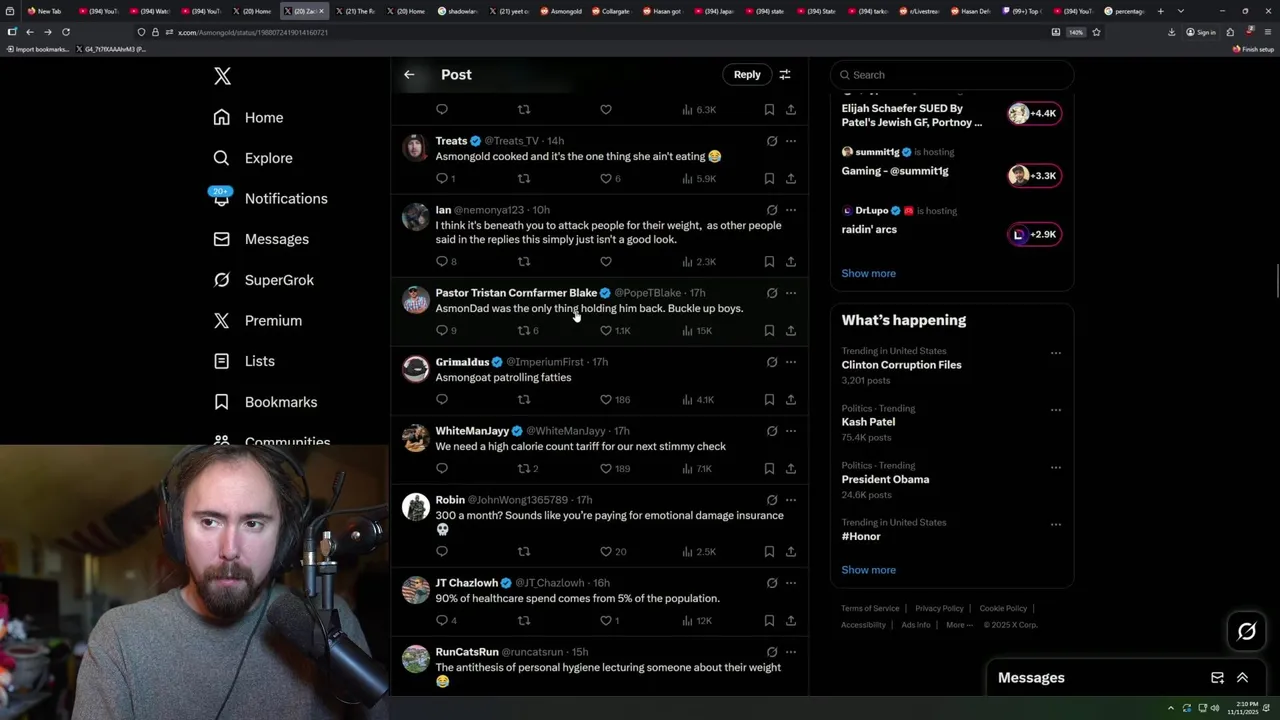Screen dimensions: 1280x720
Task: Go back with the Post arrow
Action: 409,74
